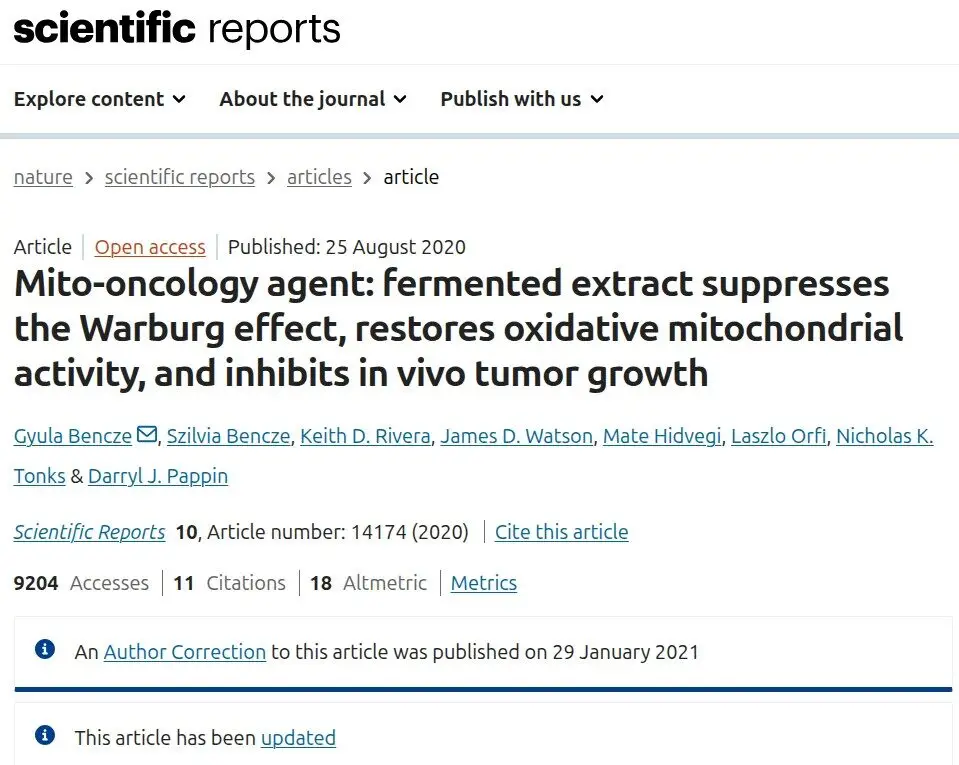Expand the About the journal menu
This screenshot has width=959, height=765.
pyautogui.click(x=313, y=99)
